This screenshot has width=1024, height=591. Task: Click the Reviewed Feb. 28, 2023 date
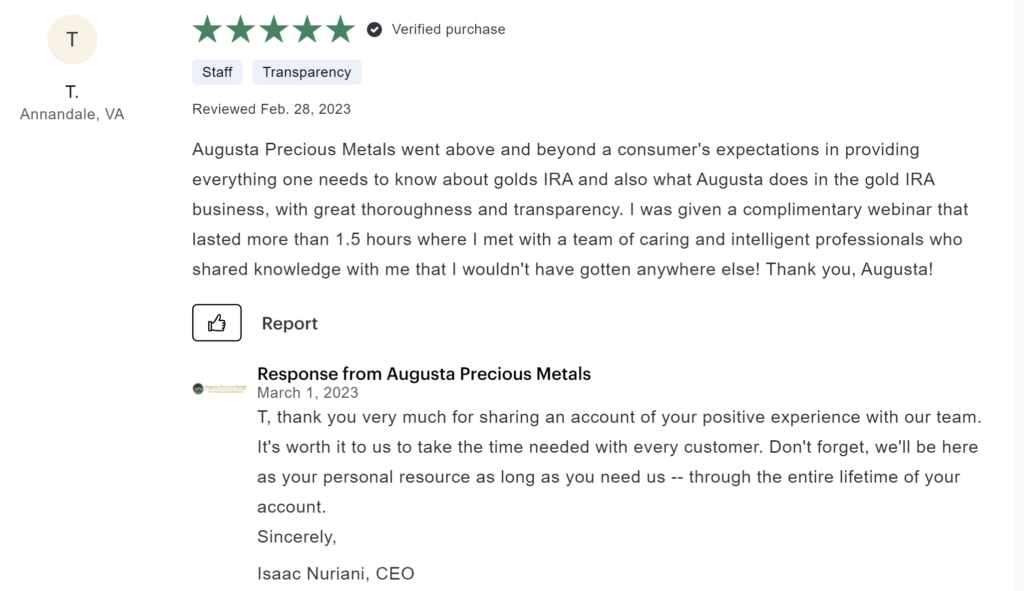pos(271,109)
